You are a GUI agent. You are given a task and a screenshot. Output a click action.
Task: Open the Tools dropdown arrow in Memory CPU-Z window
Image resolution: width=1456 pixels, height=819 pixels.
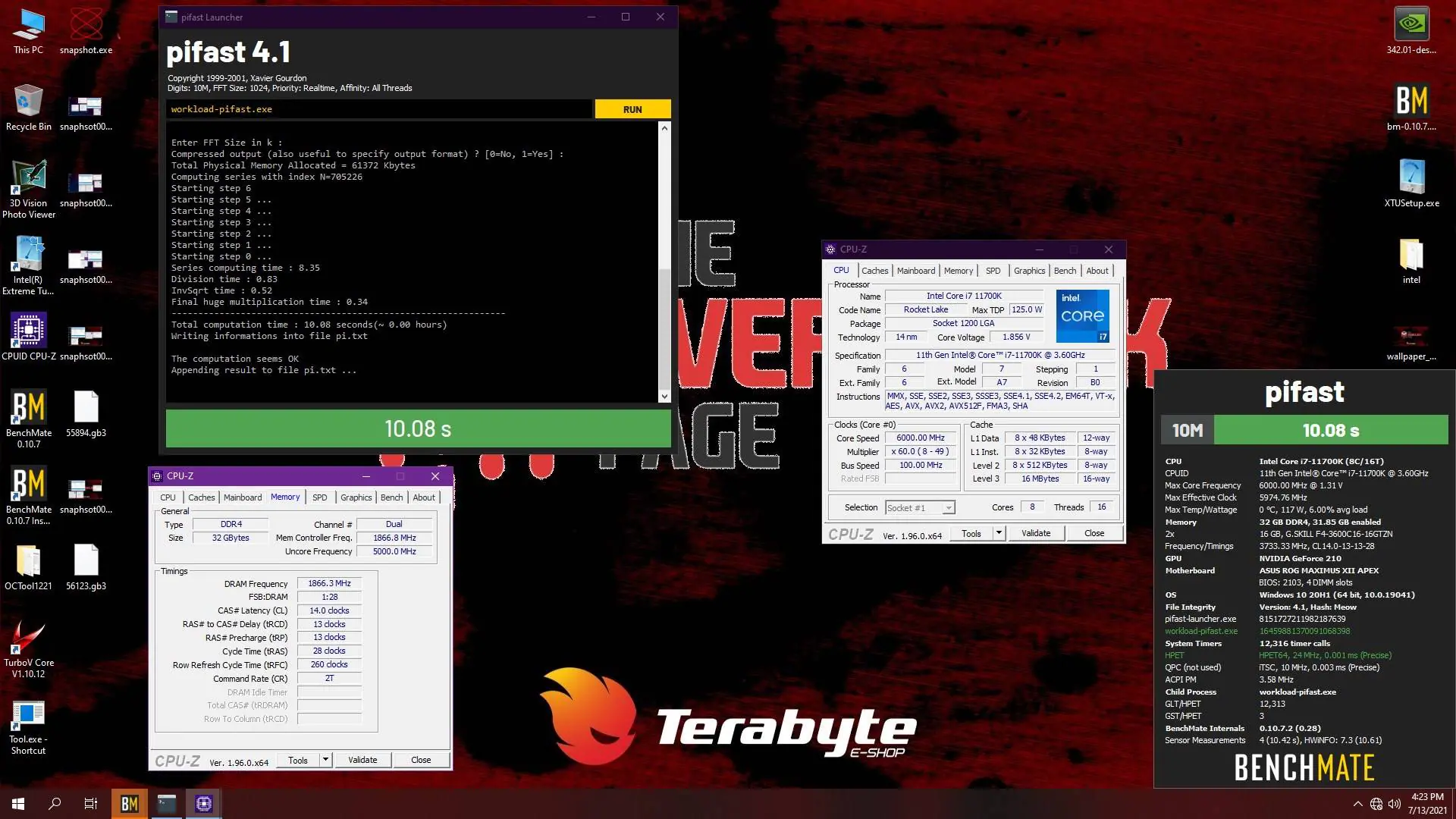(325, 760)
